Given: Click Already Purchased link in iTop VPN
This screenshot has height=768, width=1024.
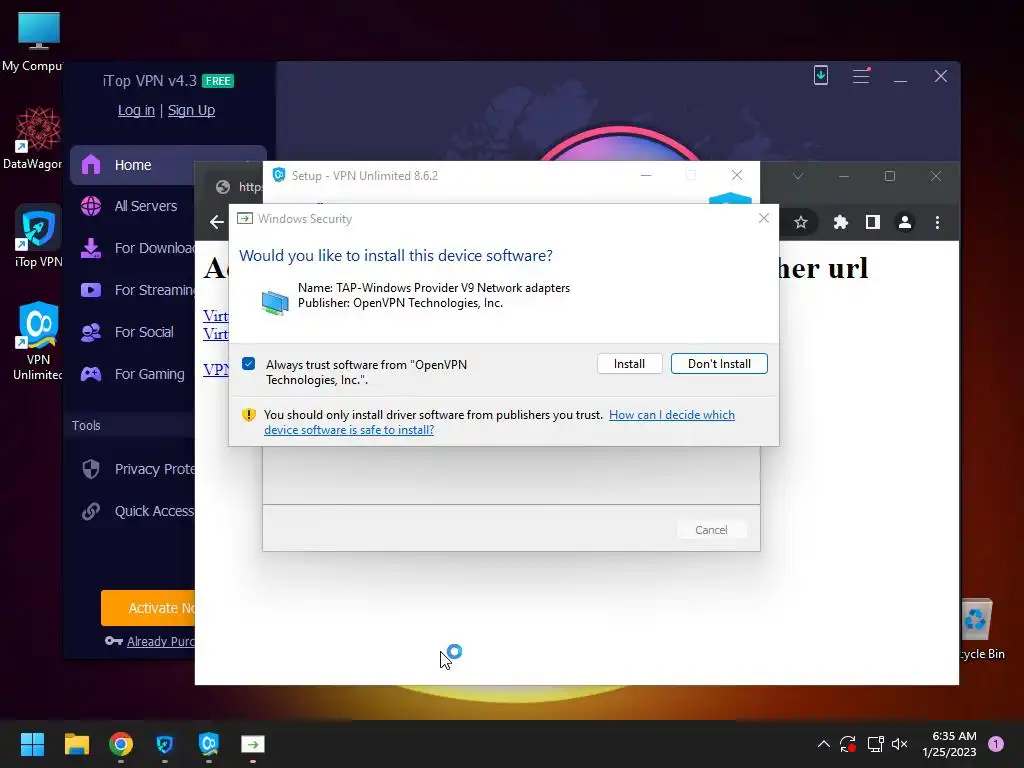Looking at the screenshot, I should click(161, 641).
